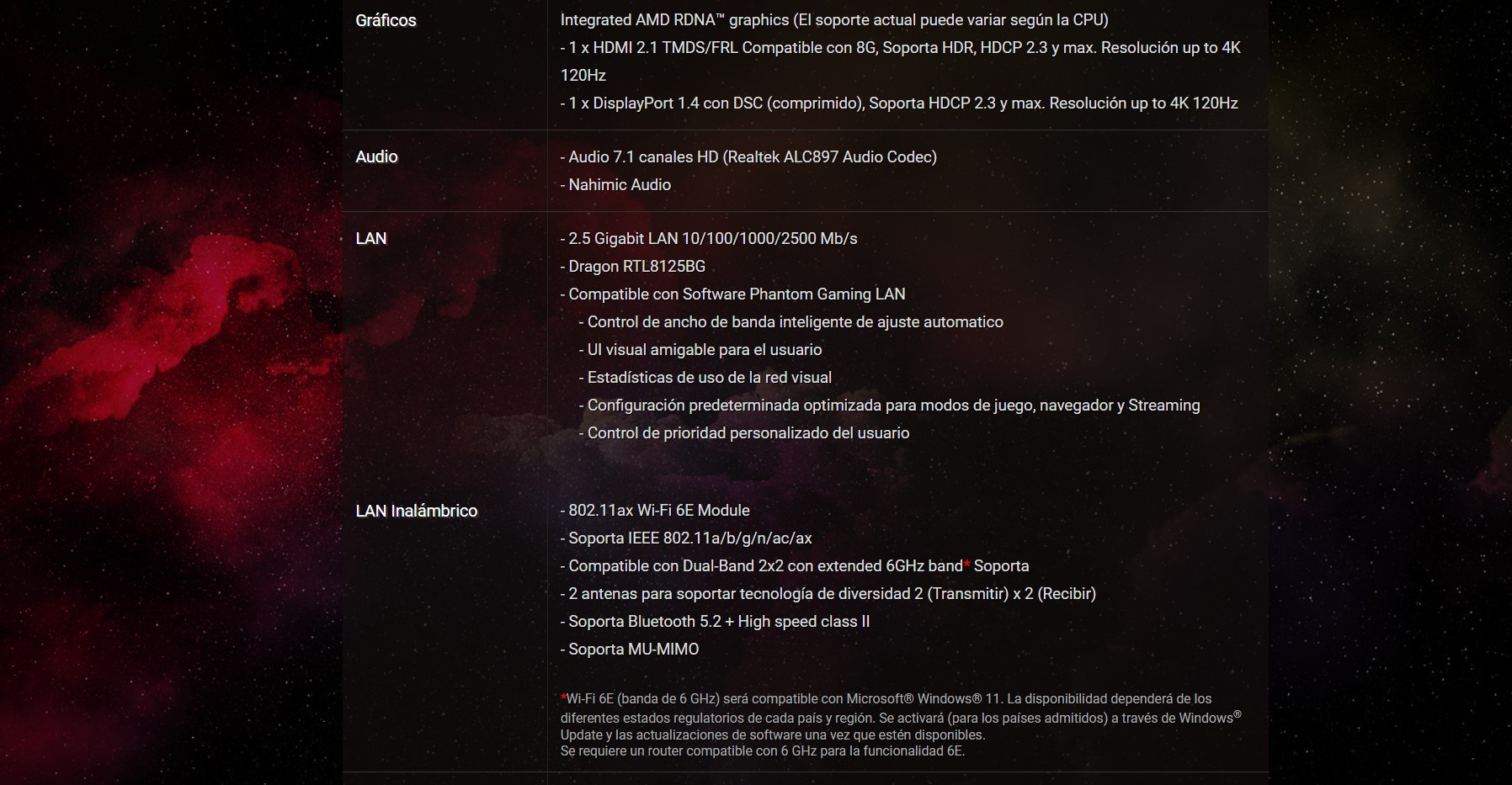This screenshot has width=1512, height=785.
Task: Click the Realtek ALC897 Audio Codec line
Action: click(748, 156)
